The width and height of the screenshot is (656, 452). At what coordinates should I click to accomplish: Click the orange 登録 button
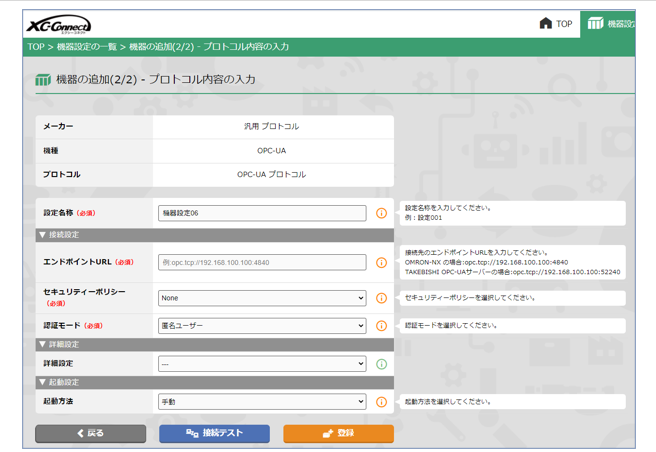click(x=338, y=433)
